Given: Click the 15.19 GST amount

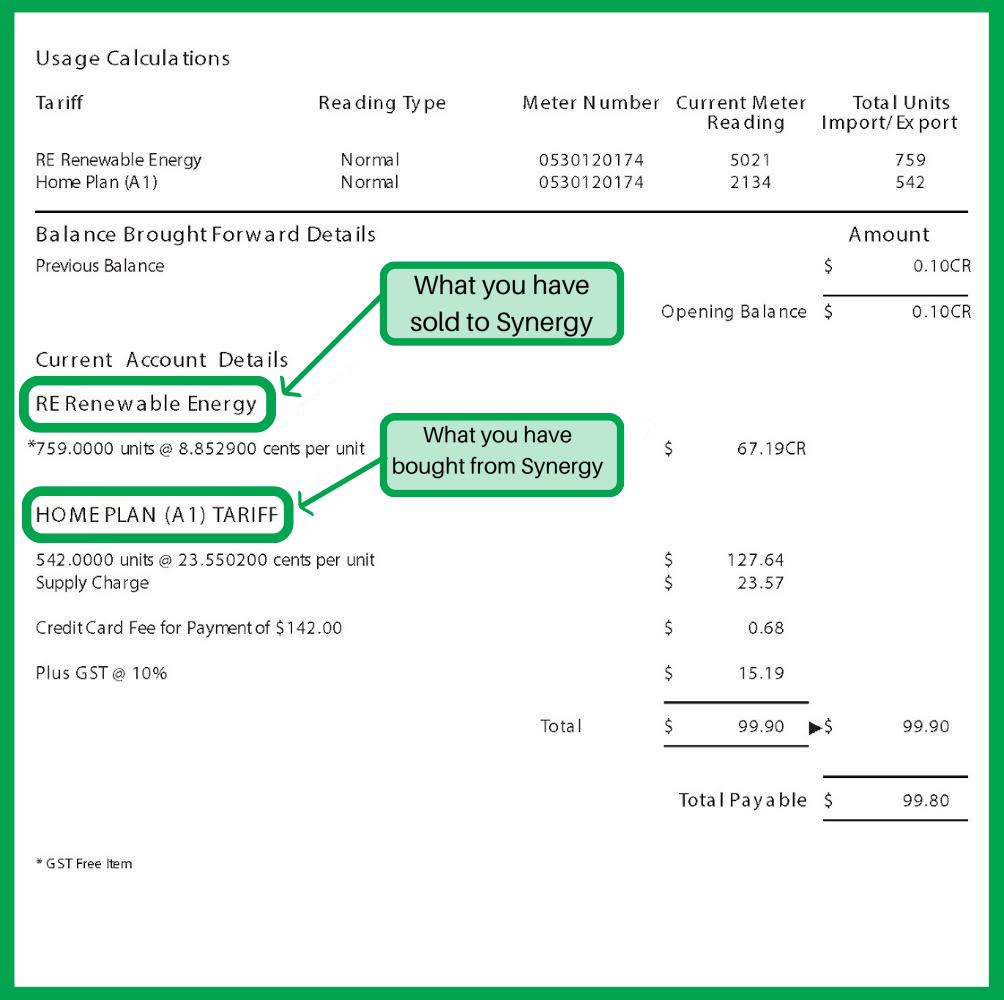Looking at the screenshot, I should tap(761, 673).
